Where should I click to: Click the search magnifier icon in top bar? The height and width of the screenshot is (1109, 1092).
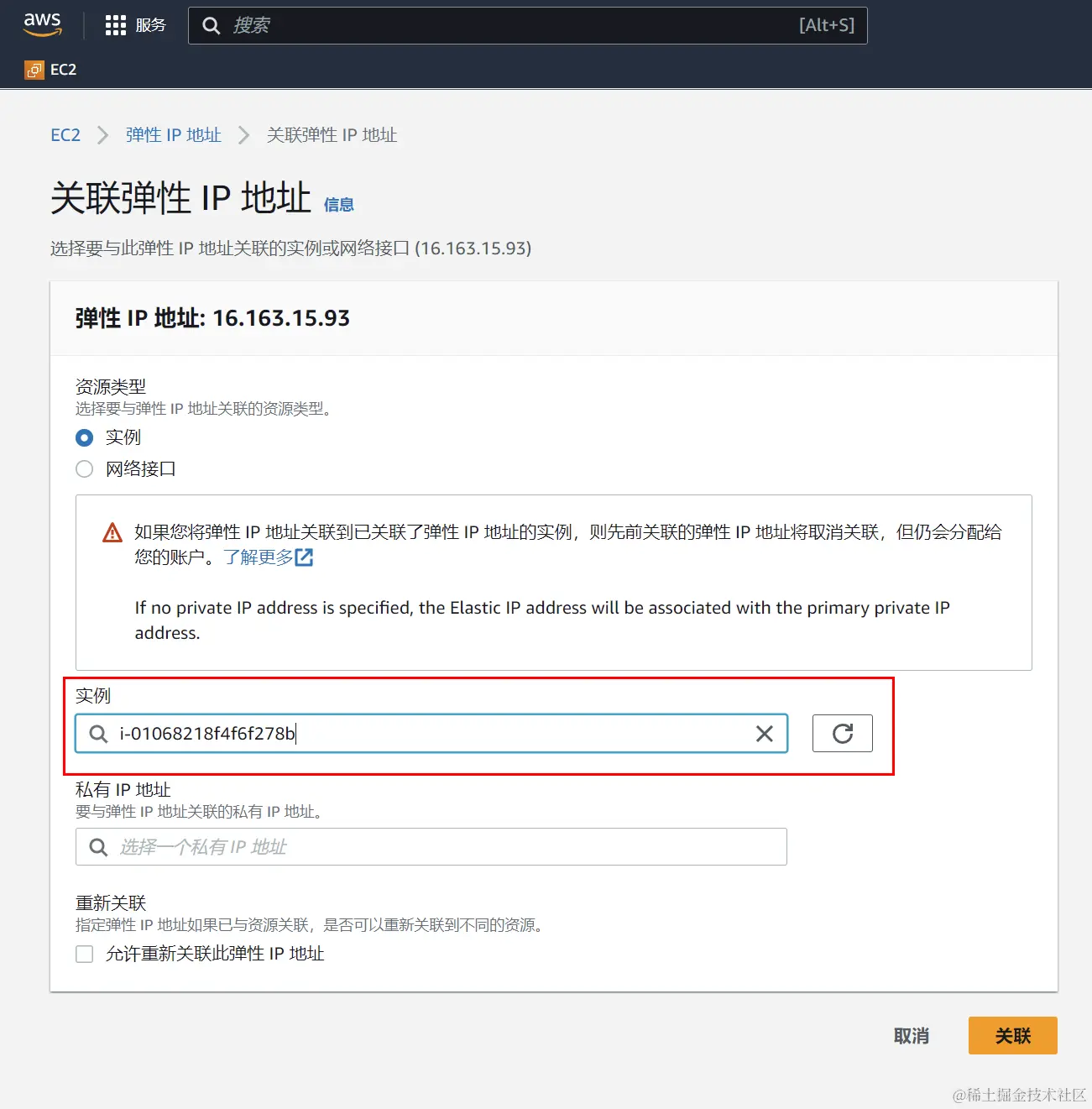click(212, 26)
